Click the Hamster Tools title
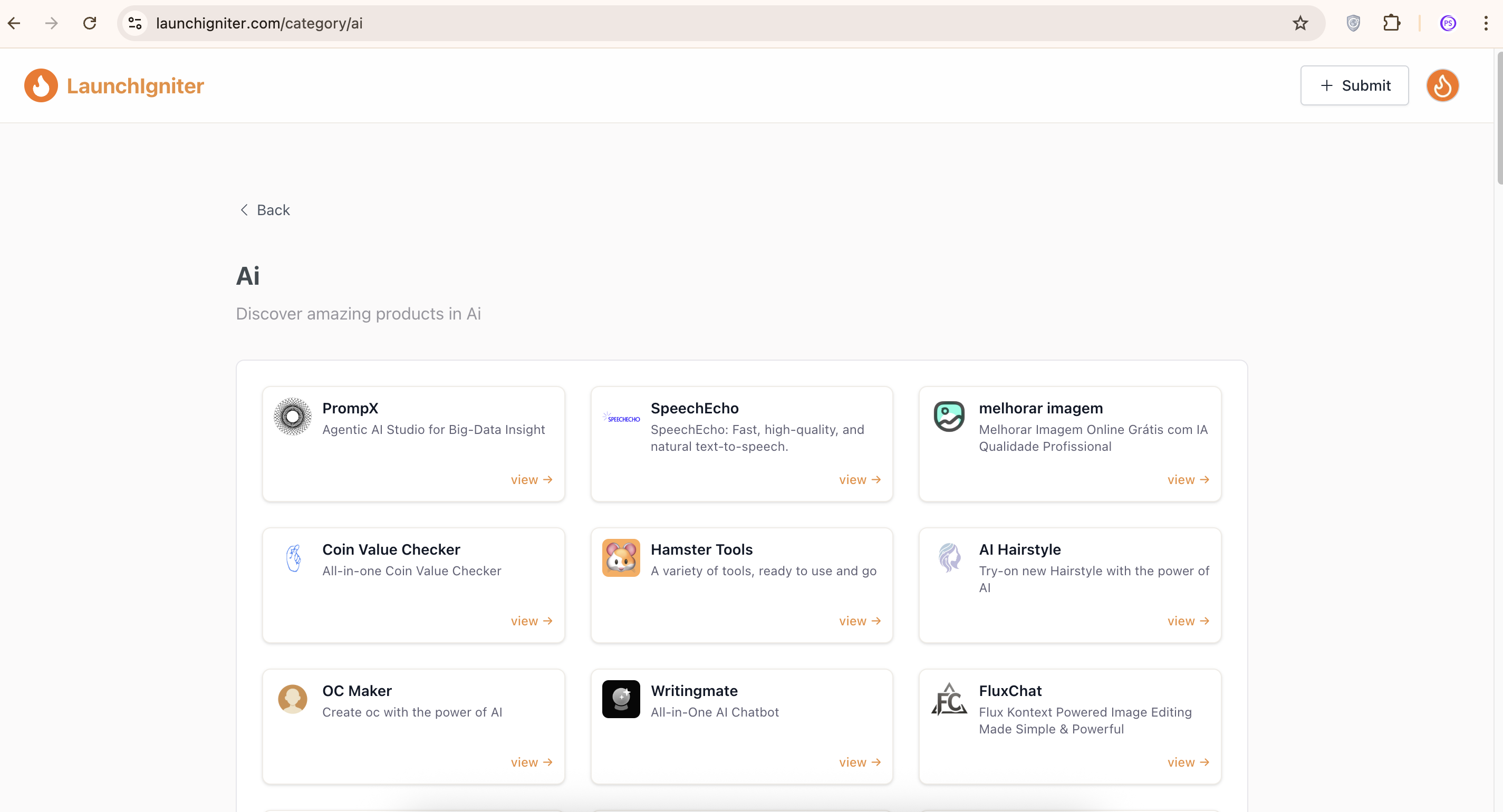 tap(701, 549)
